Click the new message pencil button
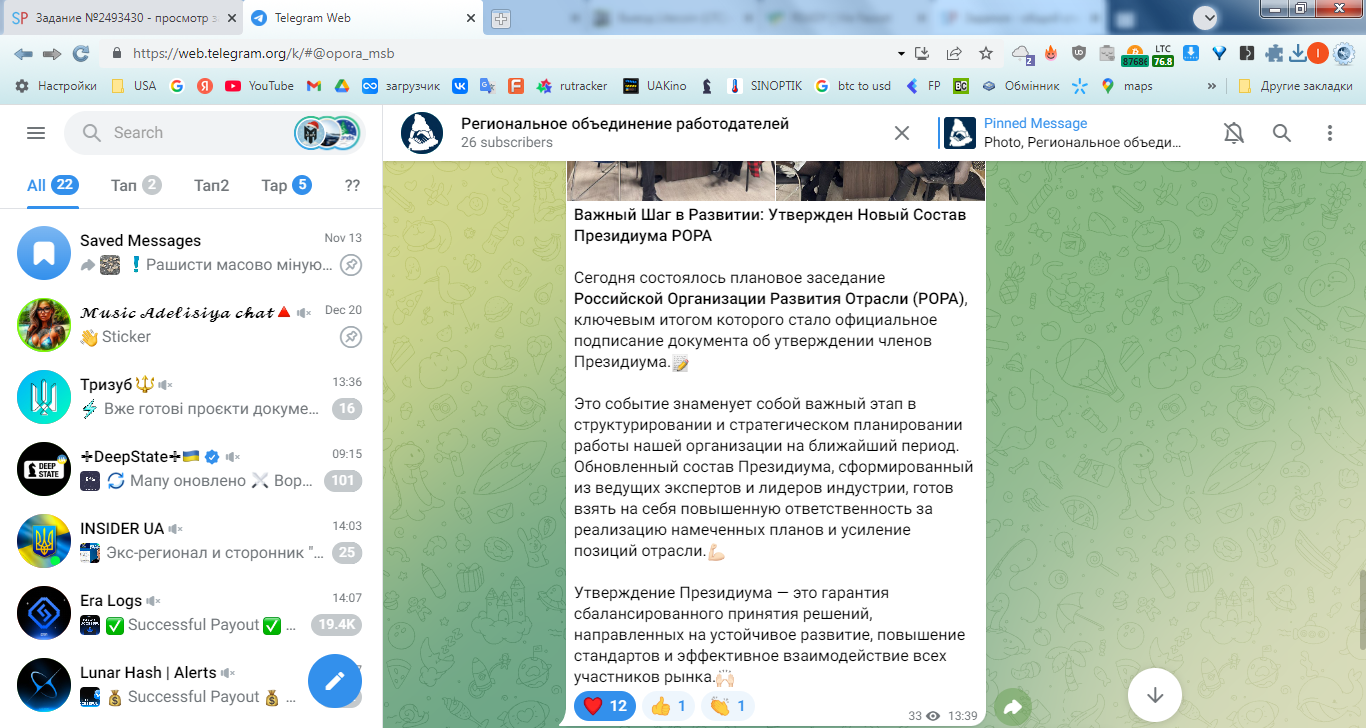 [335, 680]
